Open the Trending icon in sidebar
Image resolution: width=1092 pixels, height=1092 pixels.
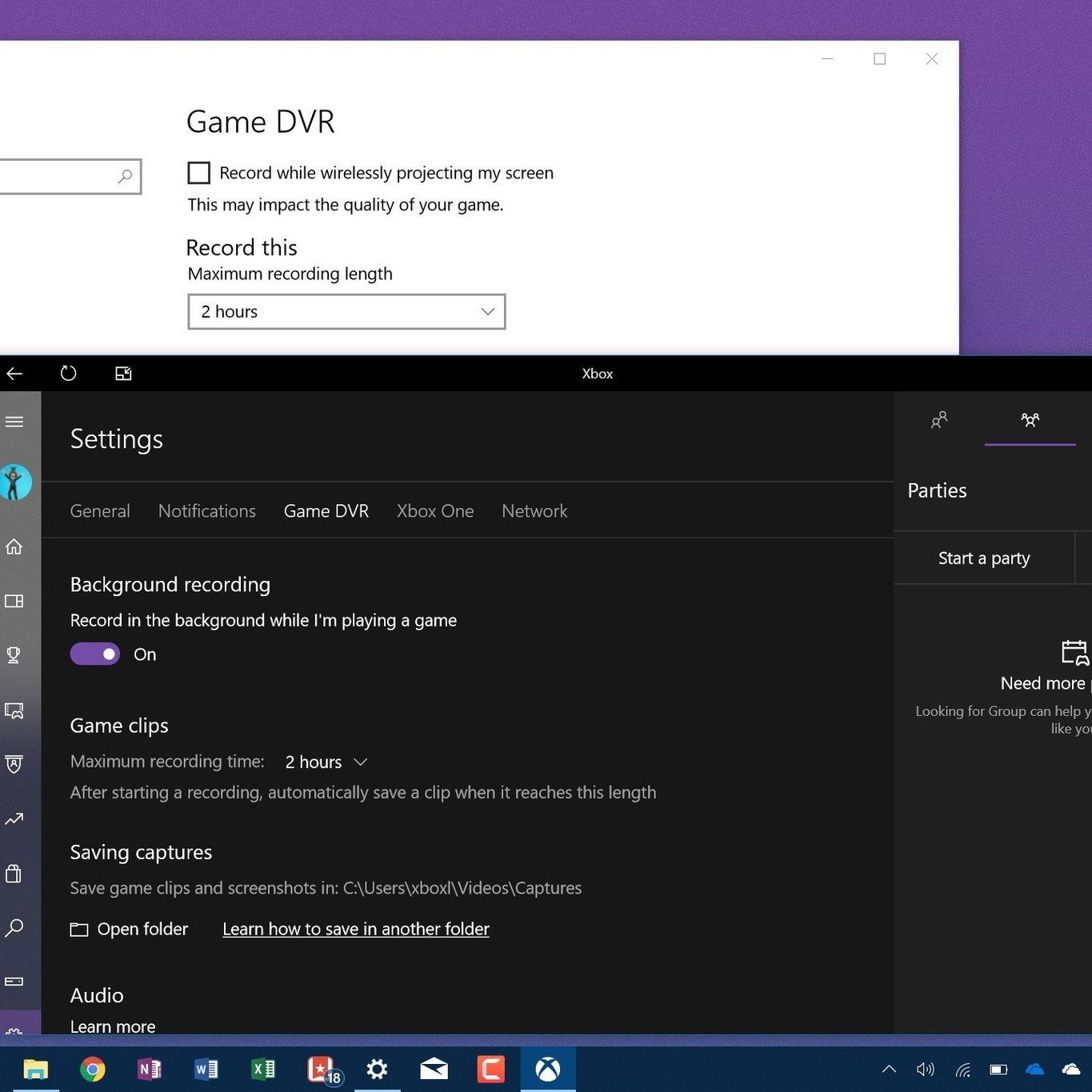click(x=14, y=818)
